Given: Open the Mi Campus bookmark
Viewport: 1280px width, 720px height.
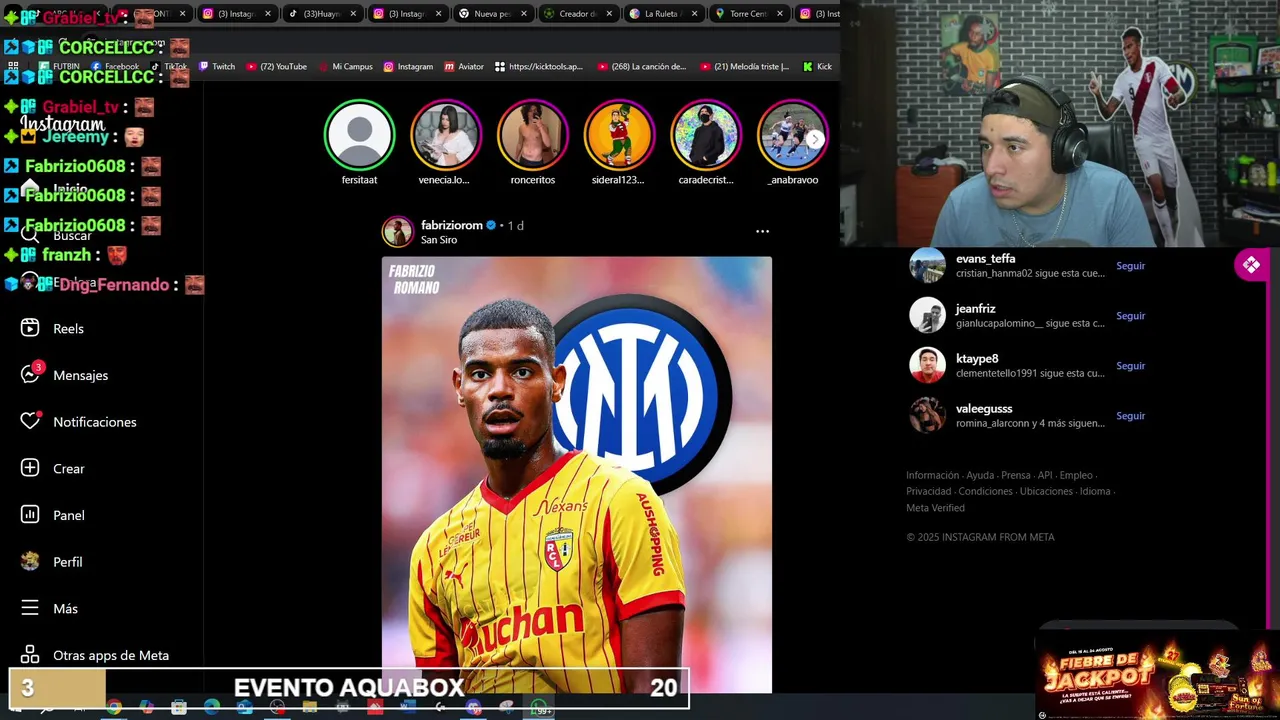Looking at the screenshot, I should coord(345,67).
